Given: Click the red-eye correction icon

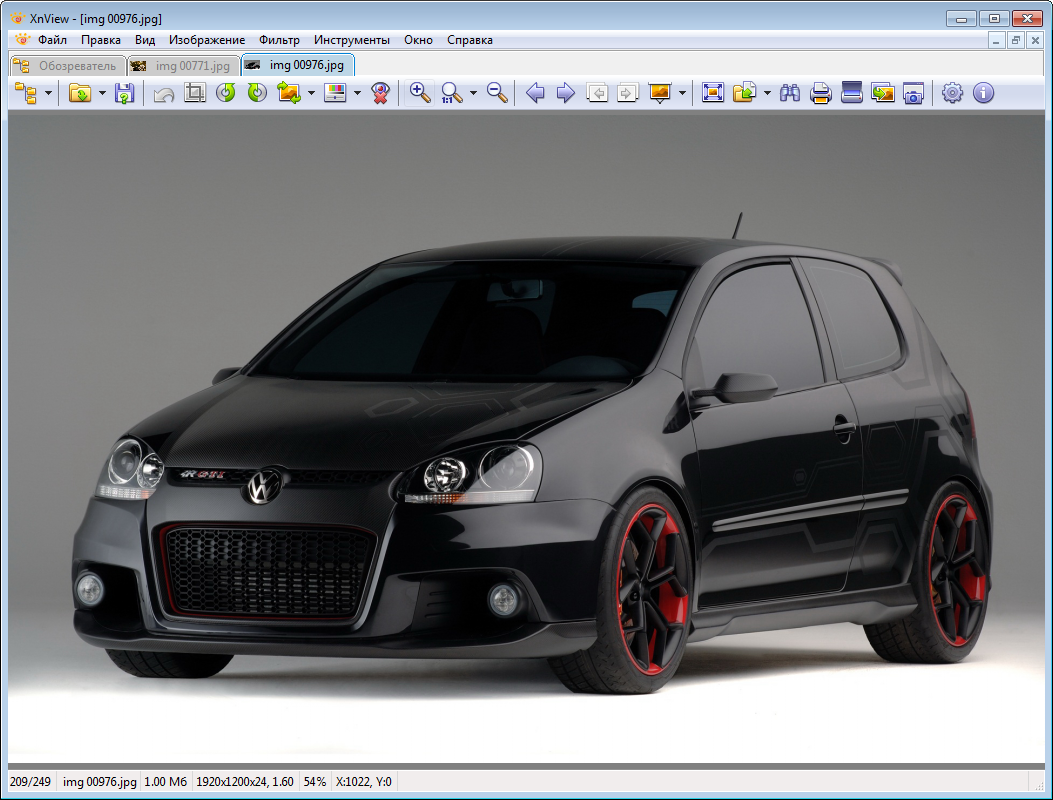Looking at the screenshot, I should pos(380,93).
